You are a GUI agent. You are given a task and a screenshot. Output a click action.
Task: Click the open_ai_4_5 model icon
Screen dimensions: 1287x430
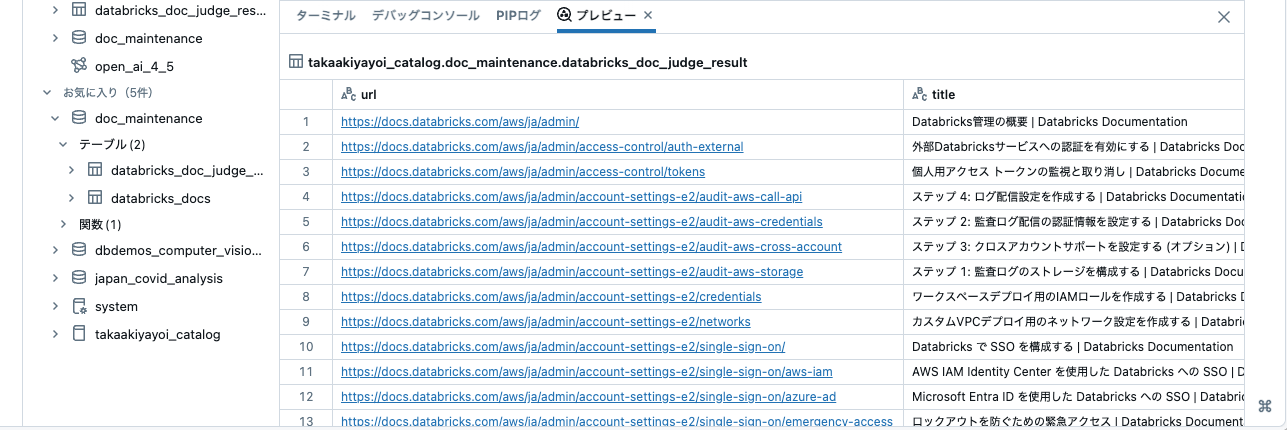79,66
